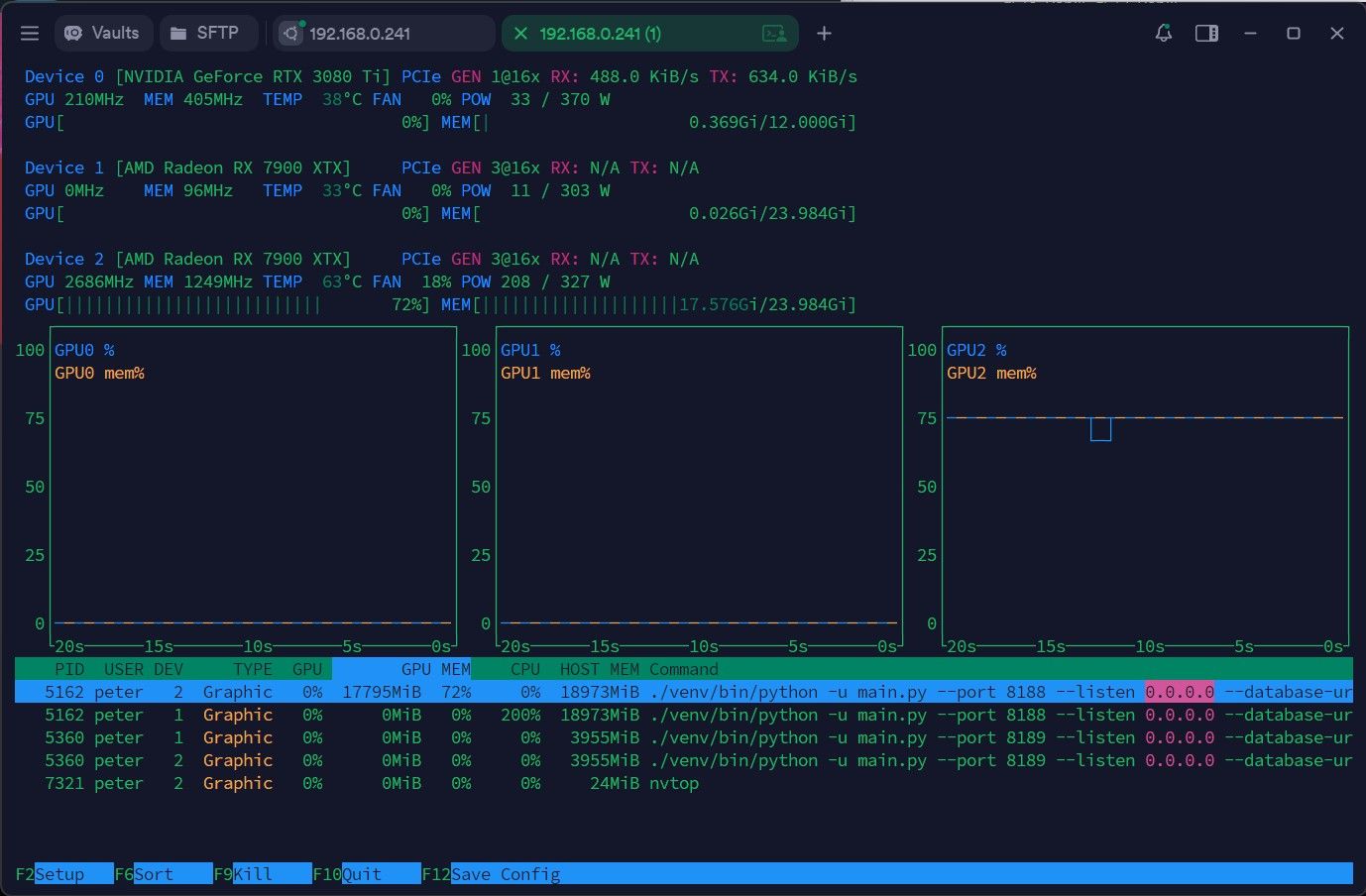This screenshot has width=1366, height=896.
Task: Select the first 192.168.0.241 session tab
Action: [384, 33]
